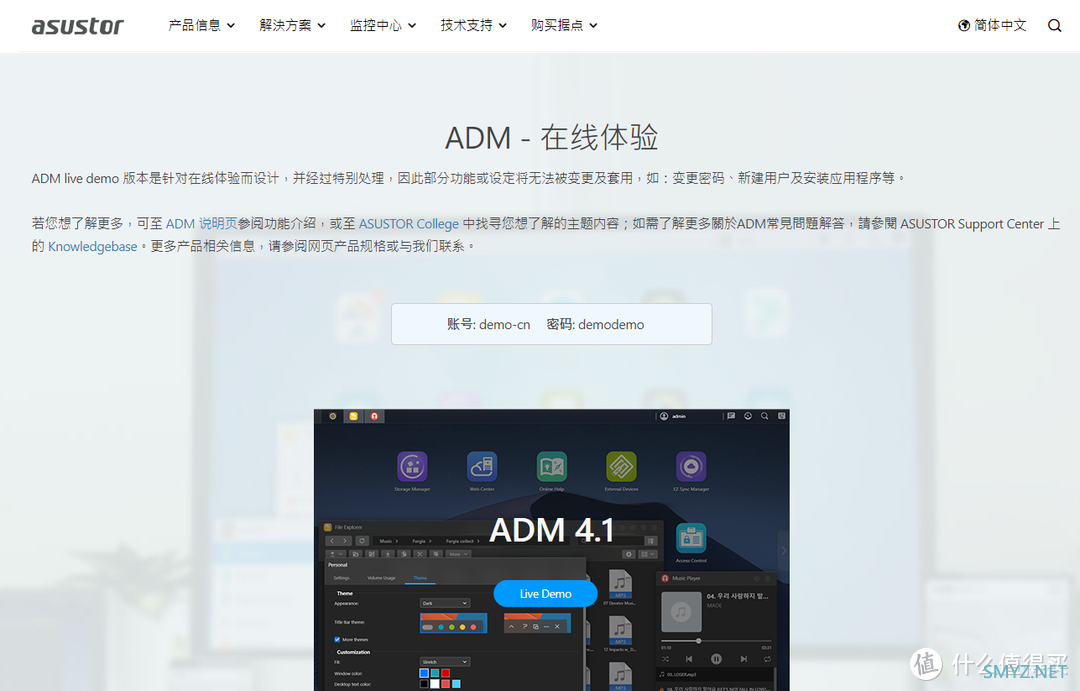1080x691 pixels.
Task: Pick the white desktop text color swatch
Action: [435, 683]
